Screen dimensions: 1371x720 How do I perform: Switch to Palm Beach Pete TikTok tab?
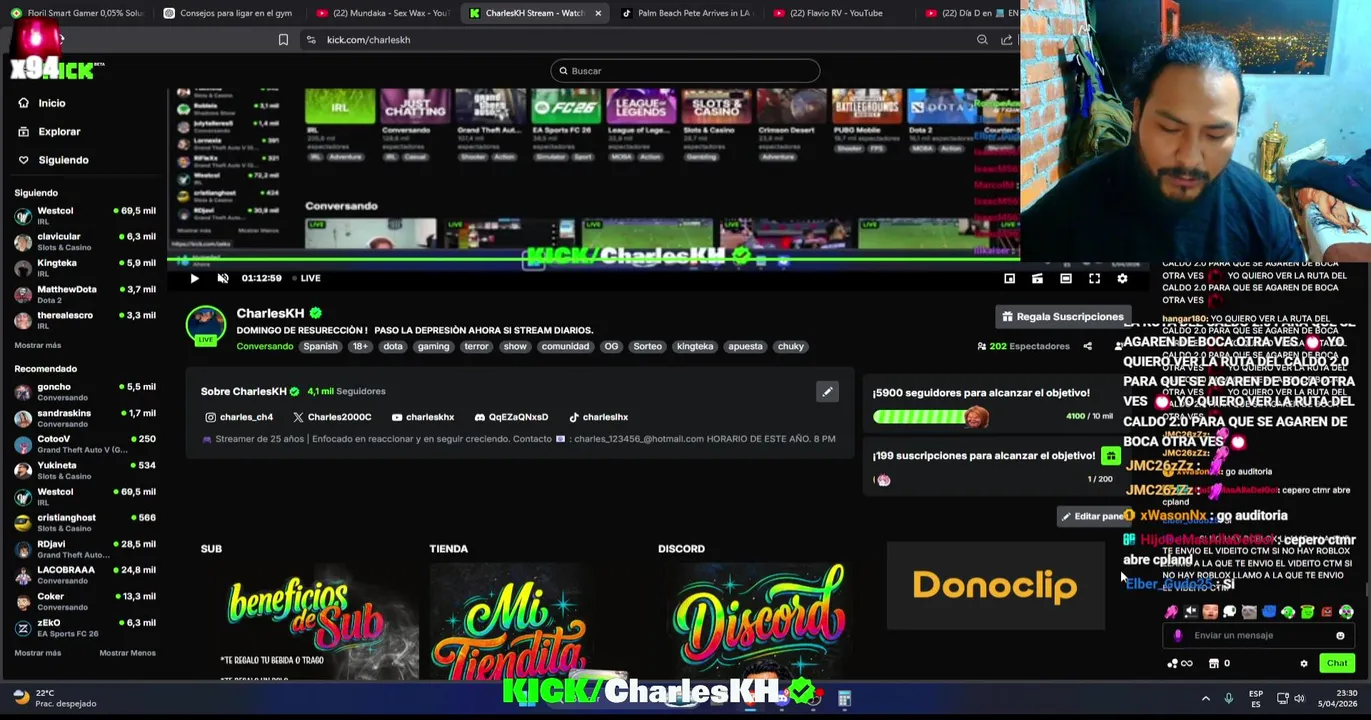pos(685,13)
